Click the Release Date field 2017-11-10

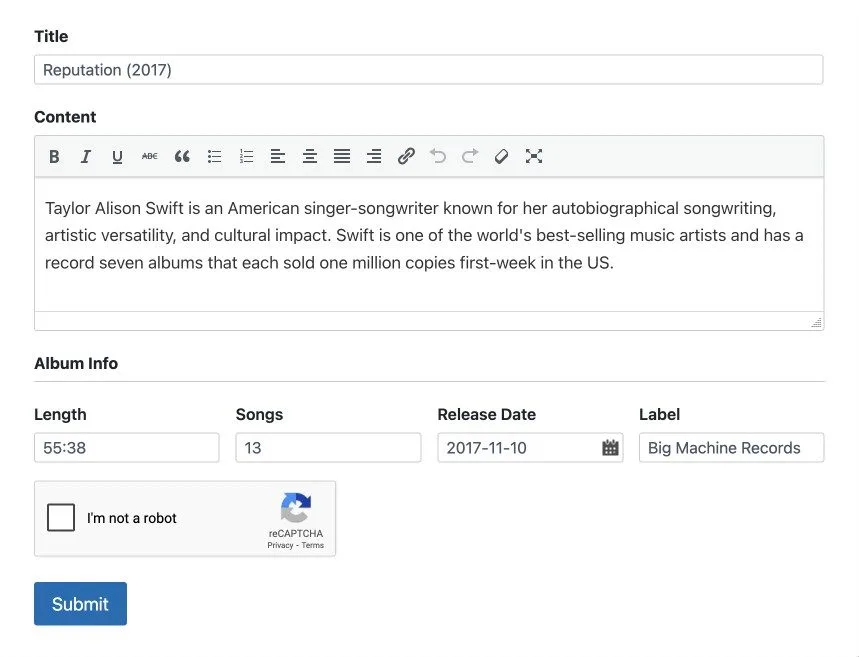[530, 448]
